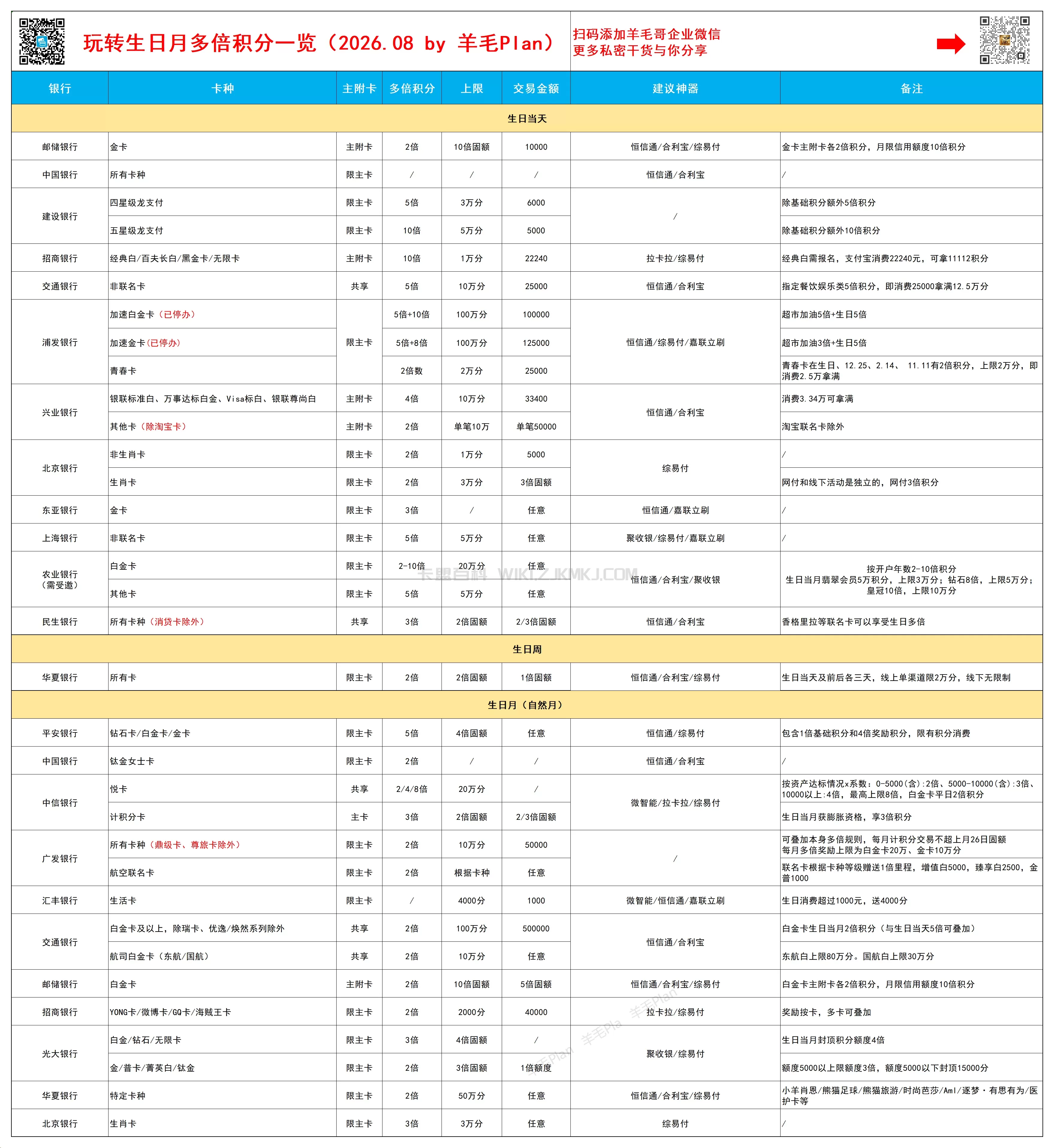Click the transaction amount "22240"
Image resolution: width=1053 pixels, height=1148 pixels.
point(536,258)
